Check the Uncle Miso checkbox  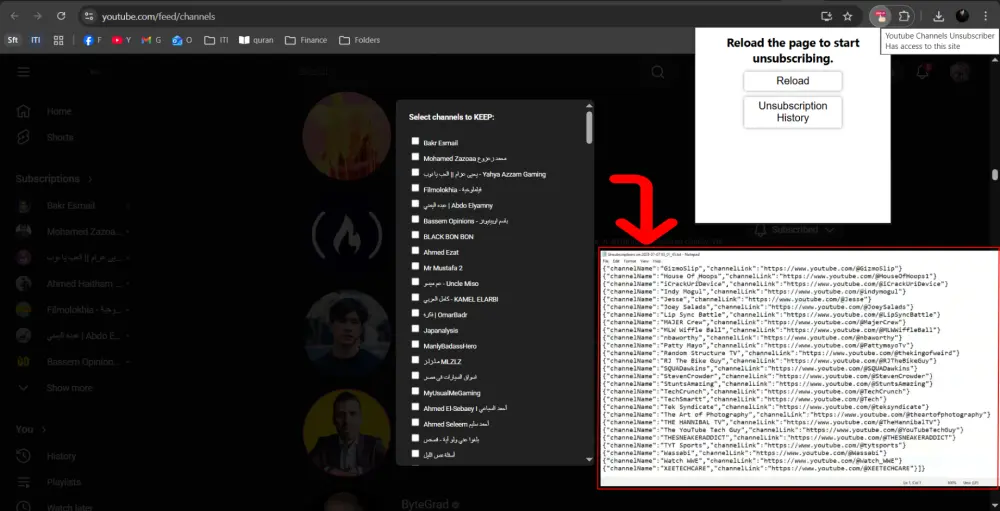[x=416, y=282]
